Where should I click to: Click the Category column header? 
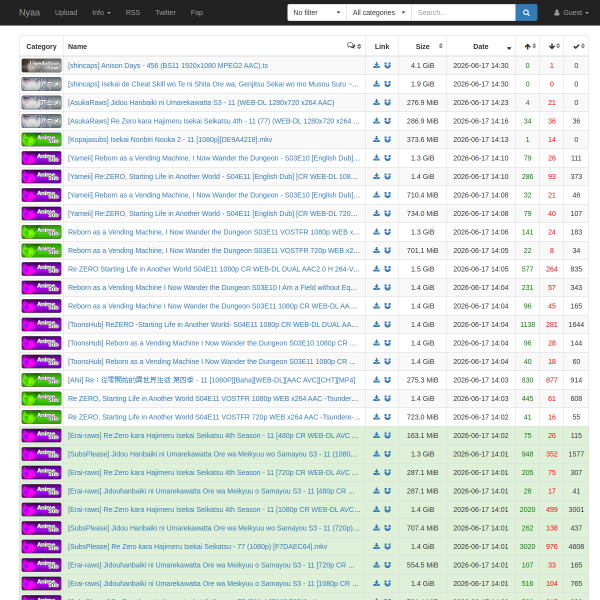(41, 46)
